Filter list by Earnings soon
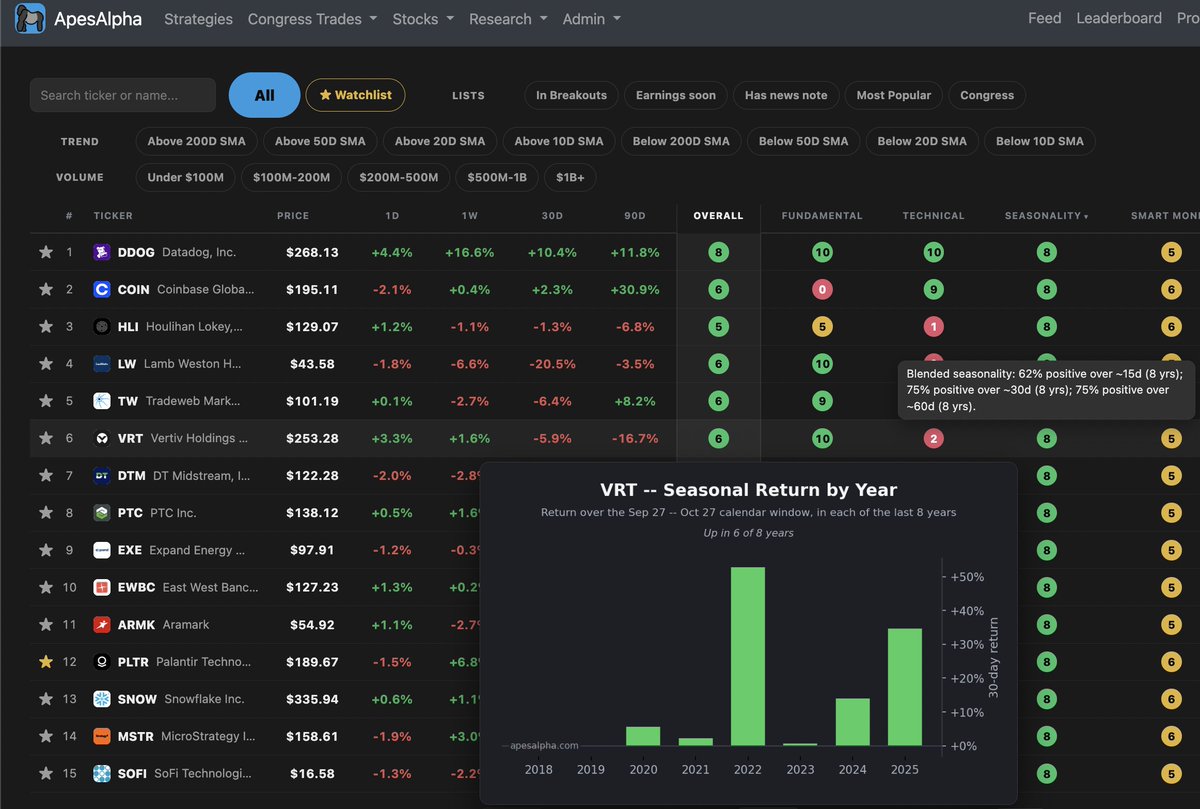Image resolution: width=1200 pixels, height=809 pixels. point(676,95)
